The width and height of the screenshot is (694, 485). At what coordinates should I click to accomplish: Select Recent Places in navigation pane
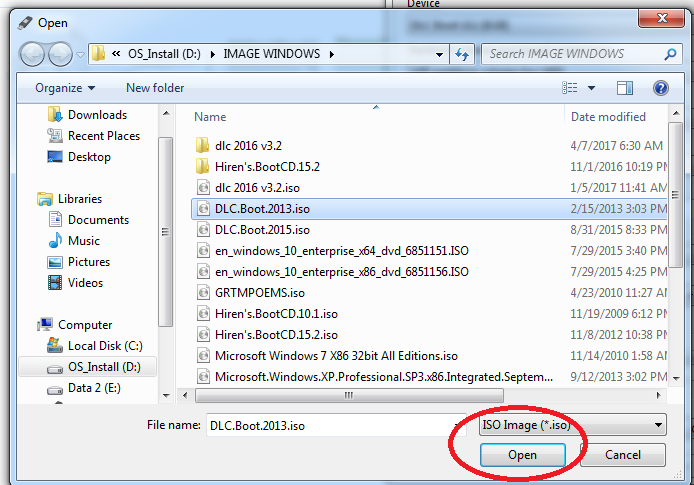coord(93,136)
